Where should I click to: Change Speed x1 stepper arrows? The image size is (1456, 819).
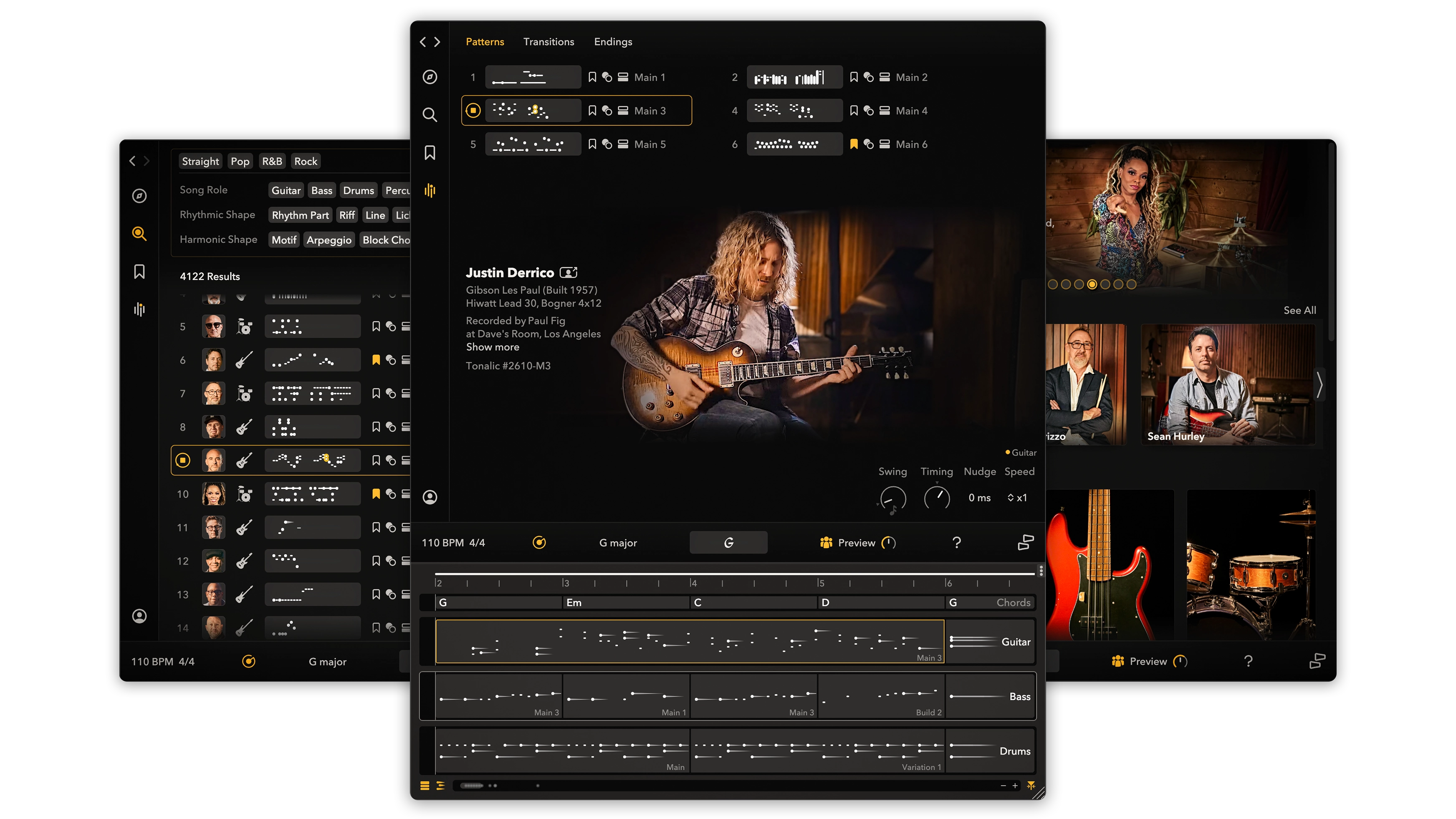(1011, 498)
